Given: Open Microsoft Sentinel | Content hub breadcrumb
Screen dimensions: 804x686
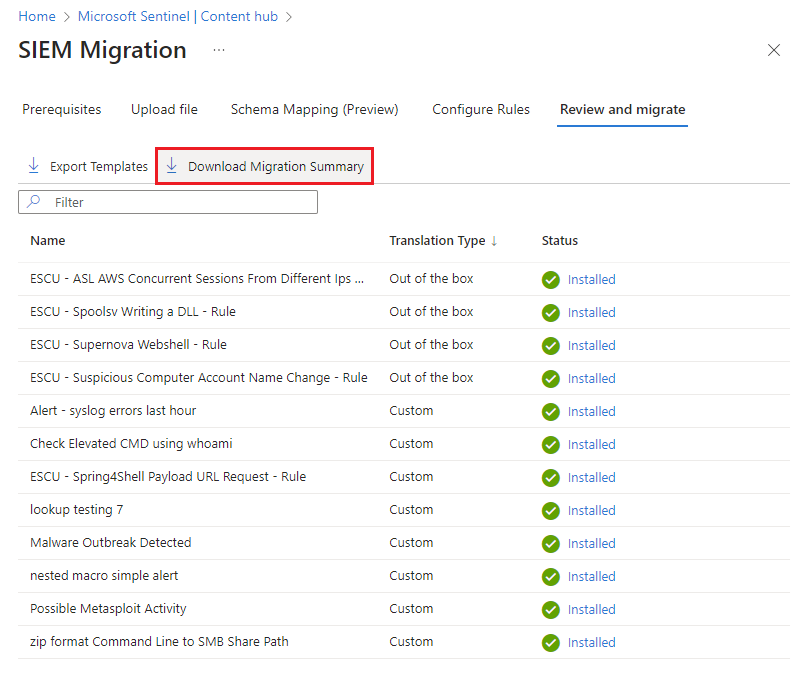Looking at the screenshot, I should [177, 16].
